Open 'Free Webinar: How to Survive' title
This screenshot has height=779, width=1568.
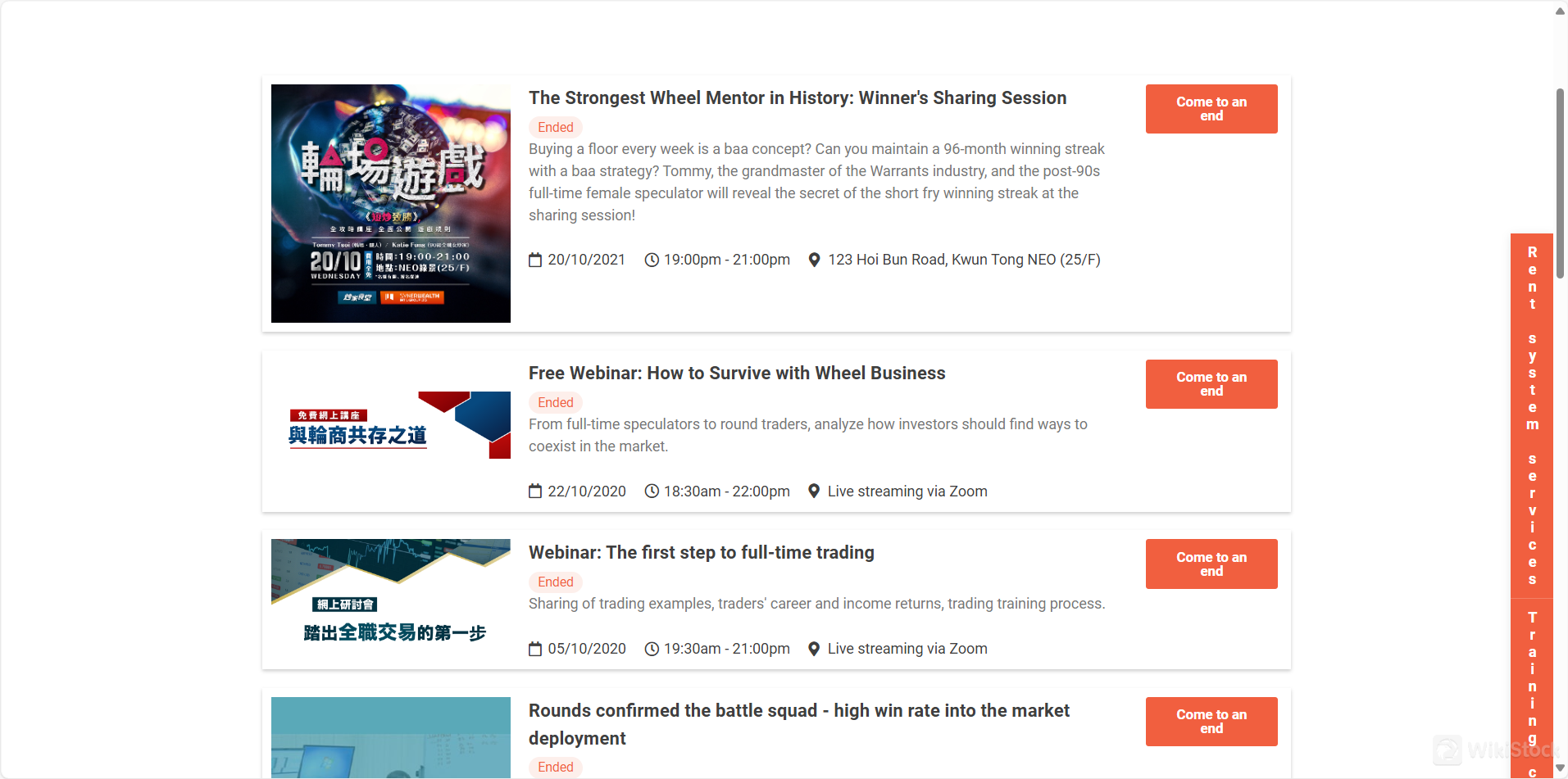coord(737,374)
